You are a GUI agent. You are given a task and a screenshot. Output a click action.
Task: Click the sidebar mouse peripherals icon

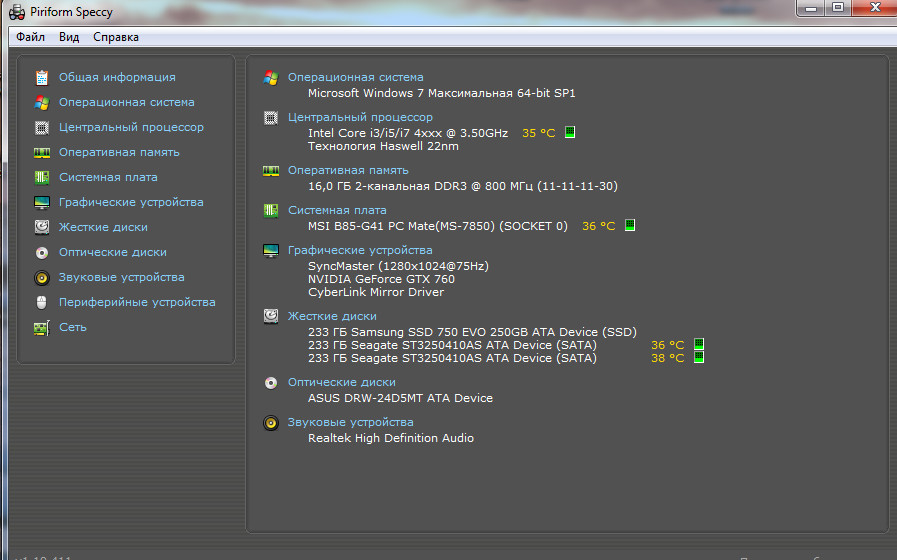point(41,302)
